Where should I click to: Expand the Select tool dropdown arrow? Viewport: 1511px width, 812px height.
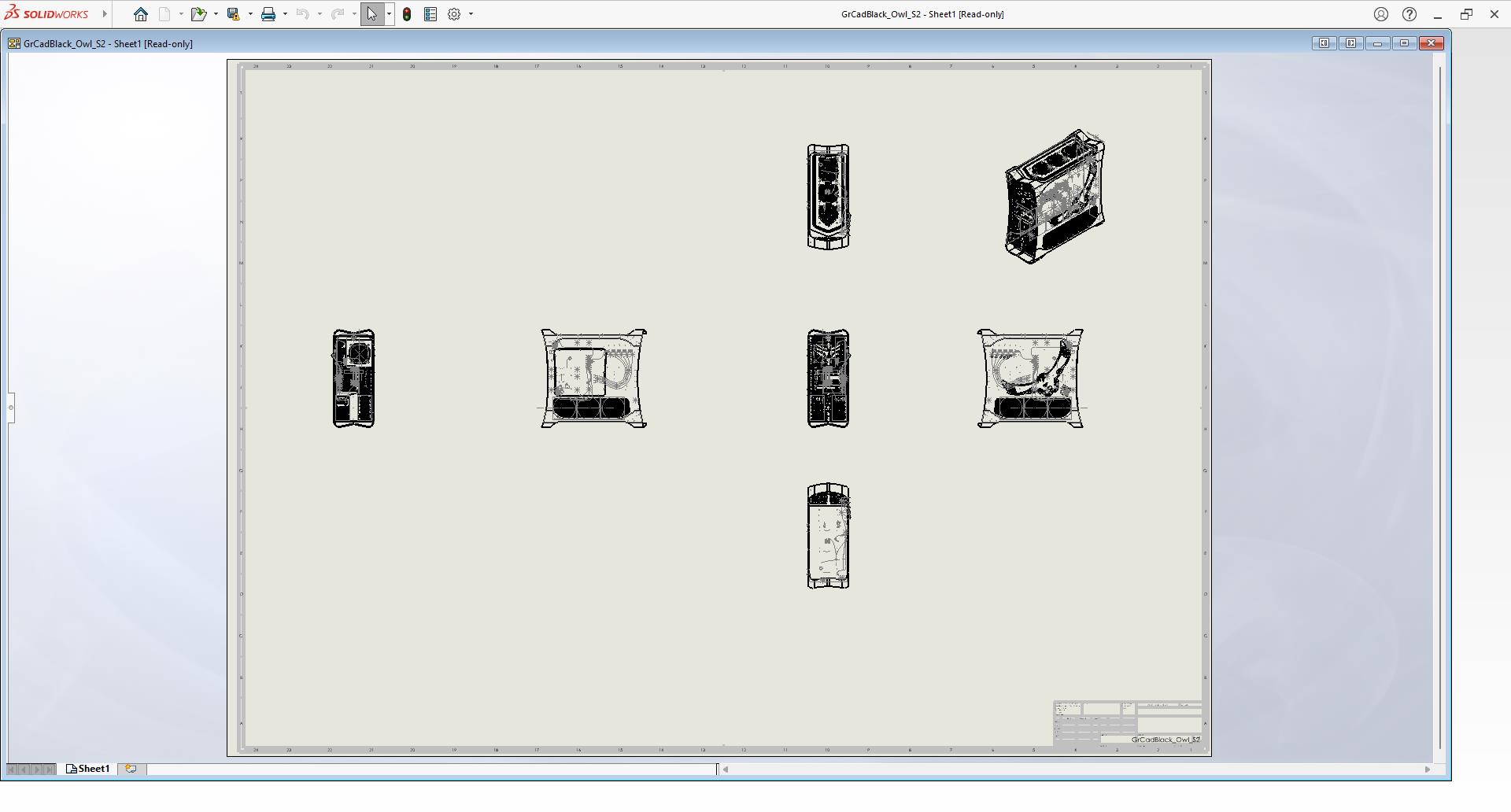pyautogui.click(x=390, y=14)
